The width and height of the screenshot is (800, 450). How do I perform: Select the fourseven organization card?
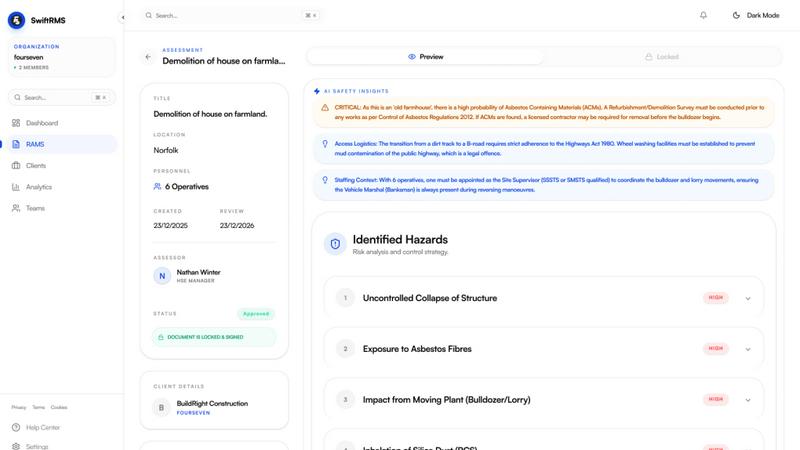click(62, 57)
